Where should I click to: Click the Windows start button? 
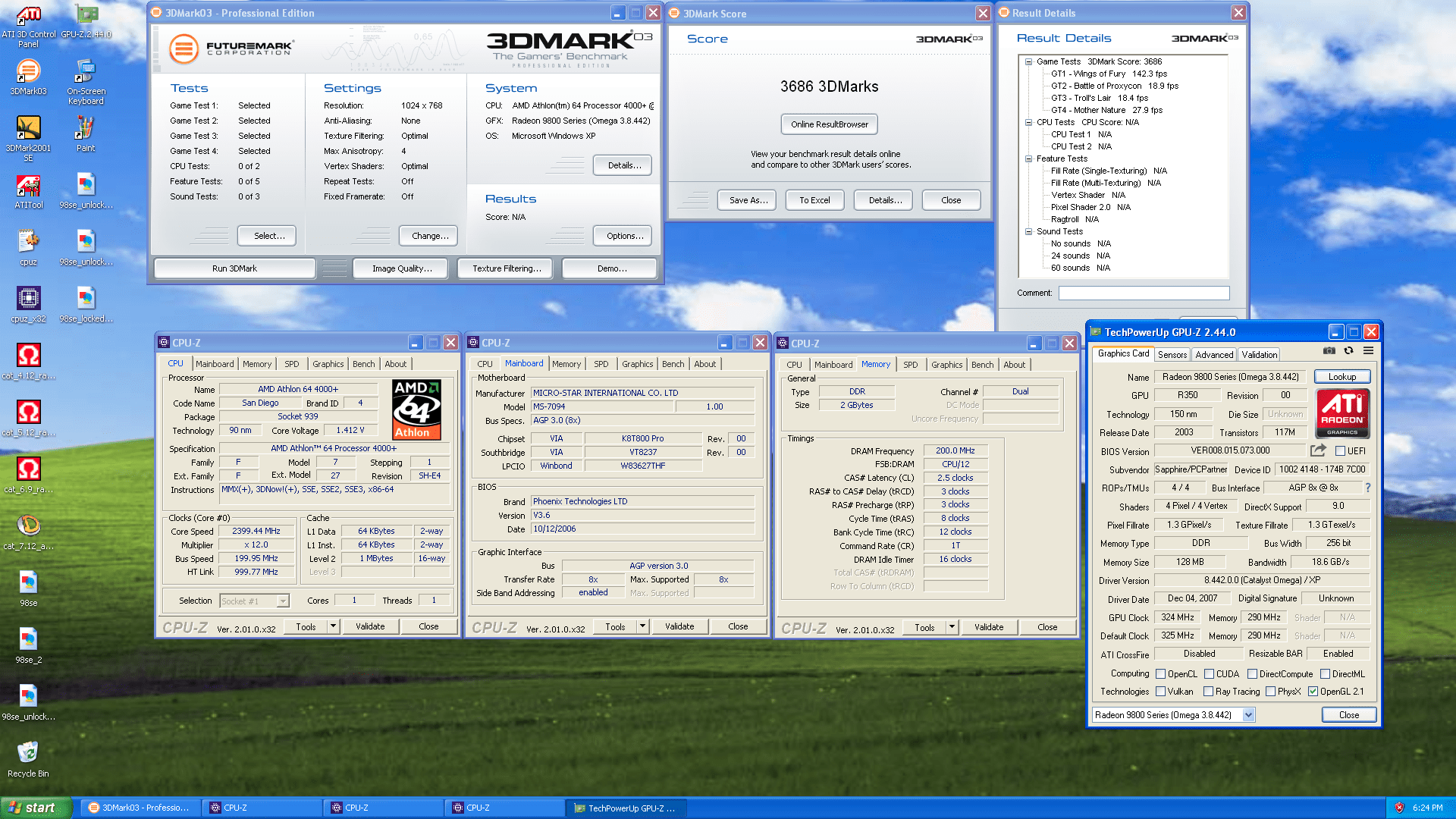[x=36, y=808]
